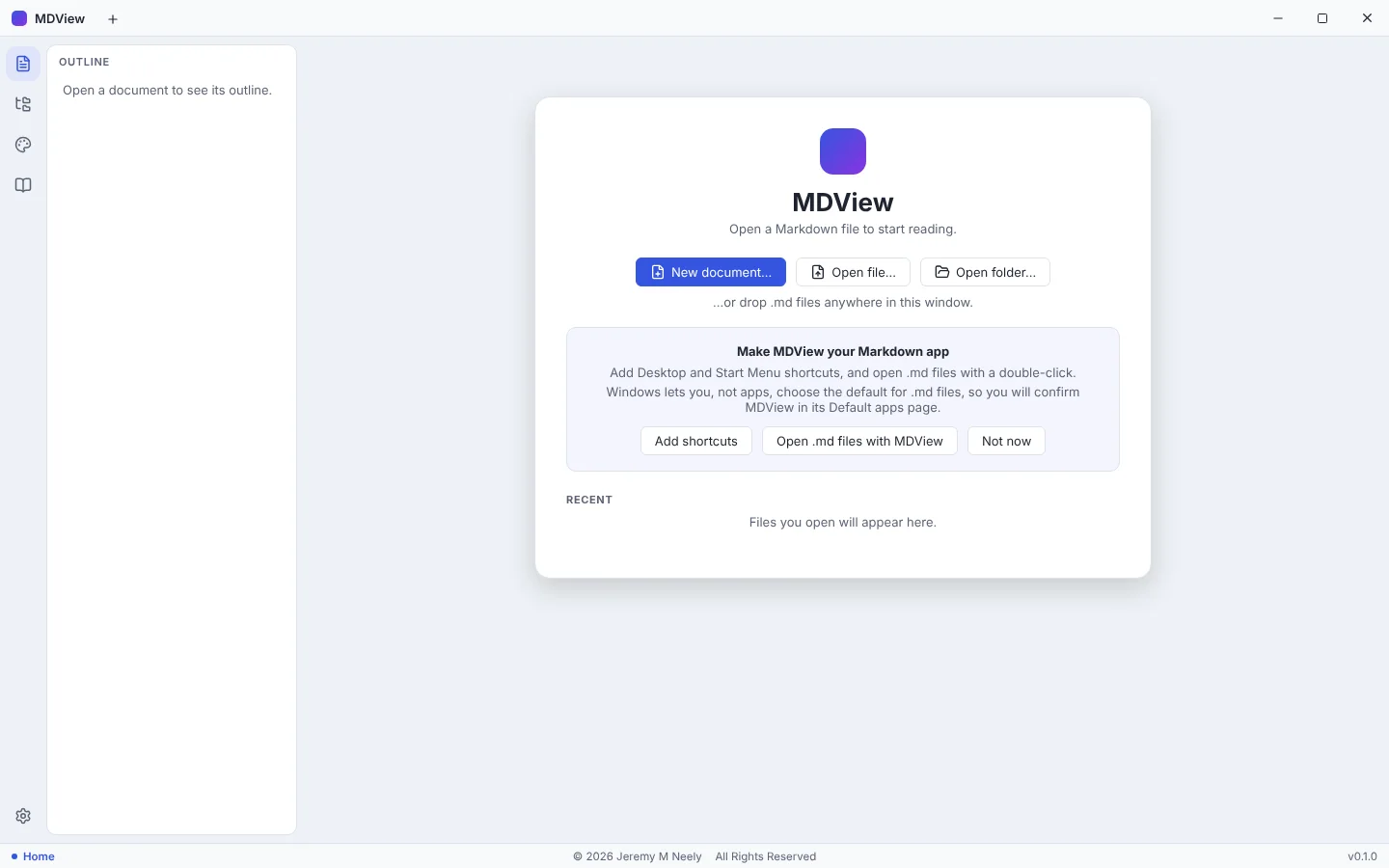Screen dimensions: 1389x868
Task: Click the OUTLINE panel heading
Action: point(84,62)
